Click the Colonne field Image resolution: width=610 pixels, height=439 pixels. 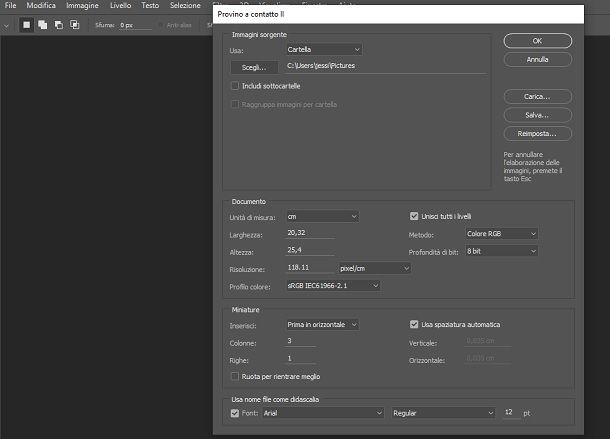pyautogui.click(x=300, y=341)
